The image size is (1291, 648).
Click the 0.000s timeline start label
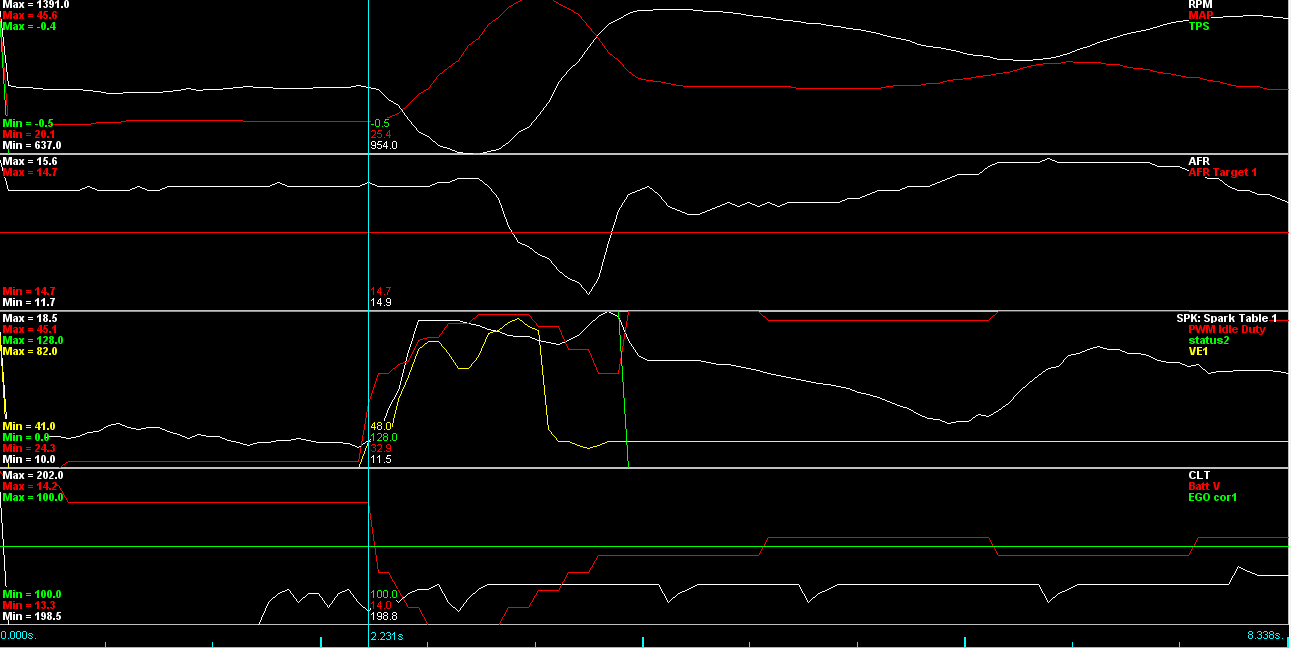(x=17, y=633)
